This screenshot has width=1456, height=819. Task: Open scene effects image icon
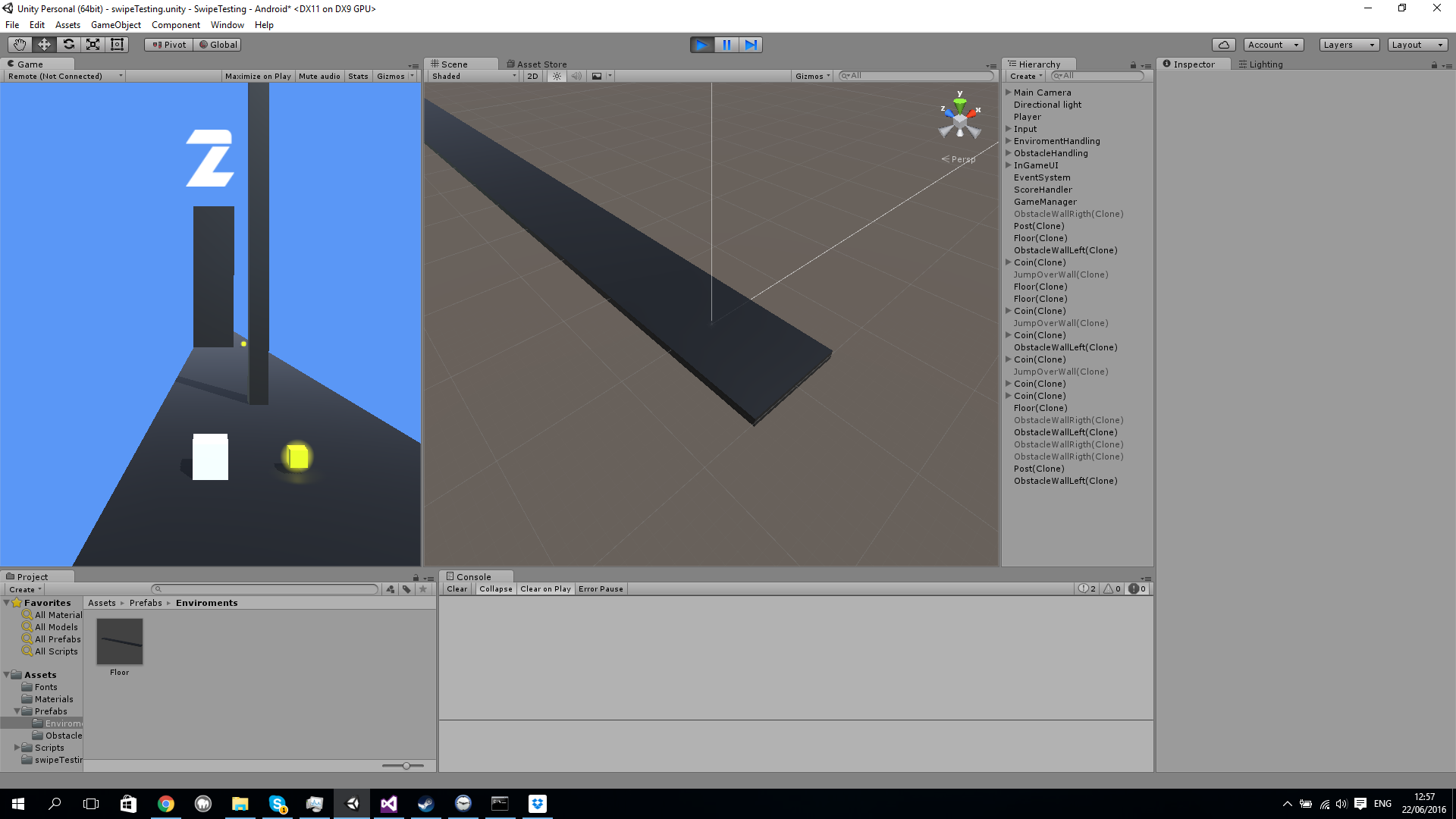[x=597, y=76]
